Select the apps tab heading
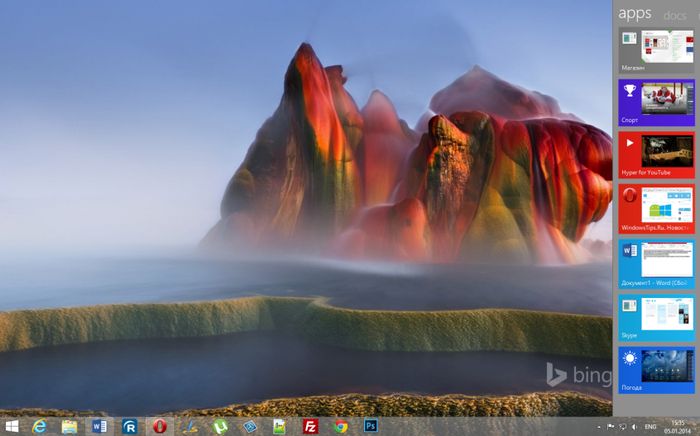This screenshot has width=700, height=436. click(x=635, y=13)
